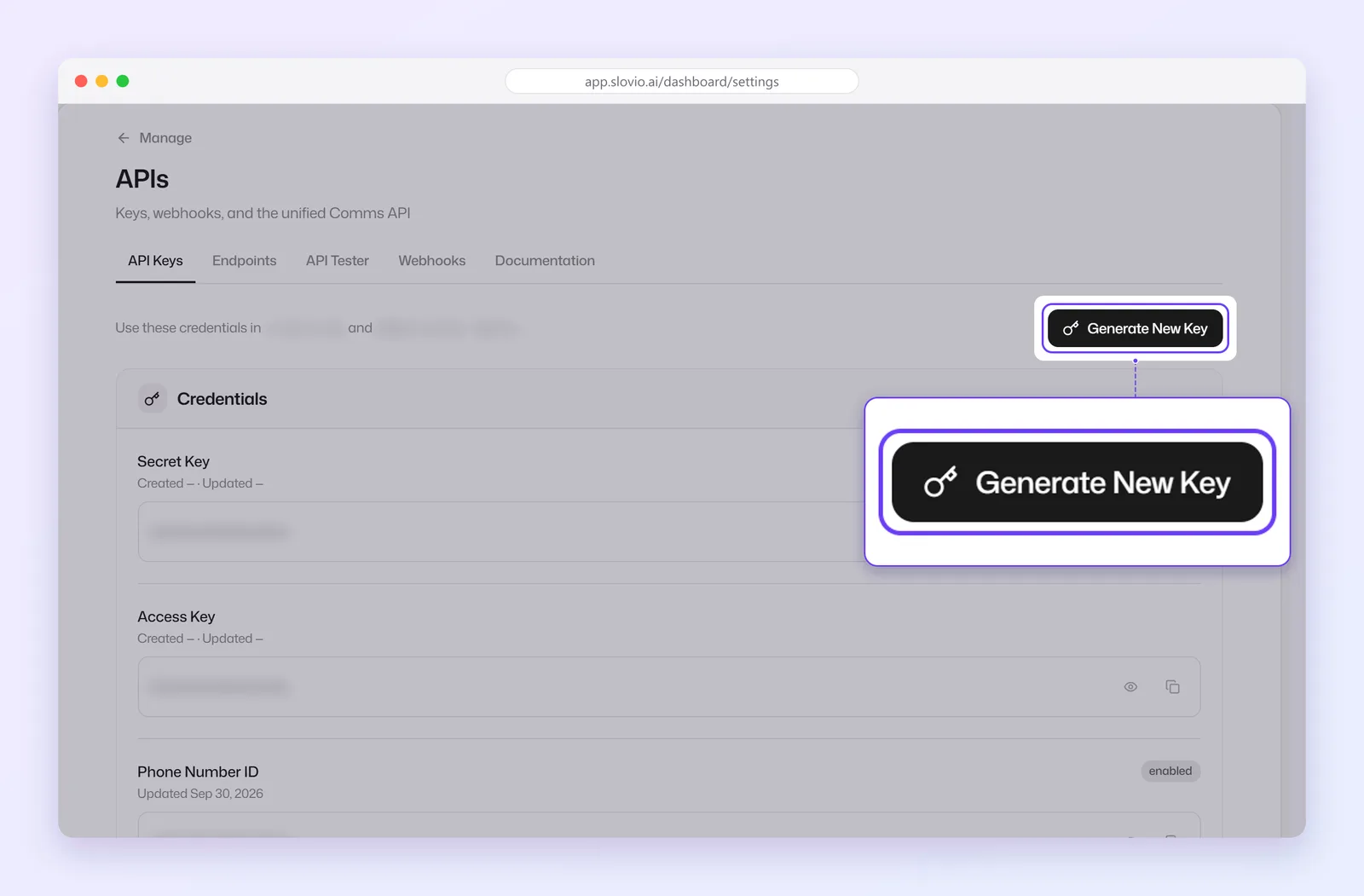Click the green maximize window button

pos(123,81)
